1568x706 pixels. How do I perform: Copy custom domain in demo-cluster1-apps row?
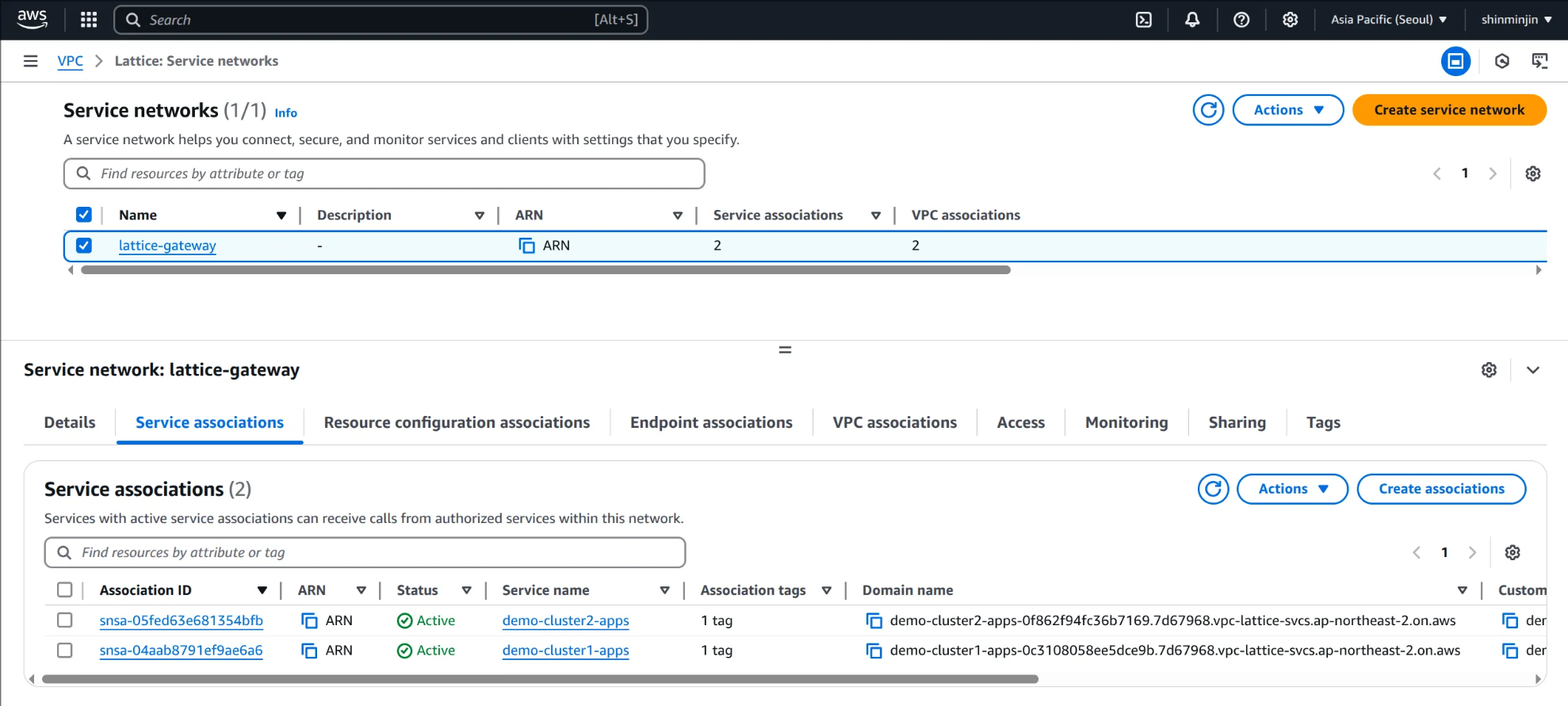(1510, 651)
